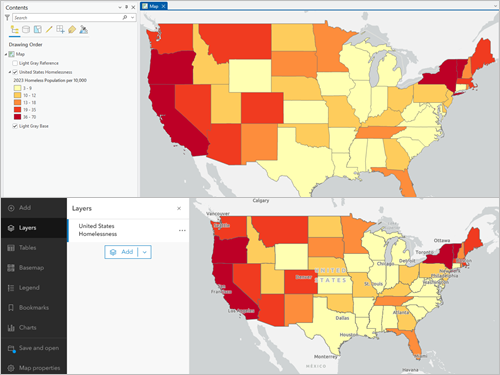
Task: Open Tables in the sidebar menu
Action: (x=28, y=248)
